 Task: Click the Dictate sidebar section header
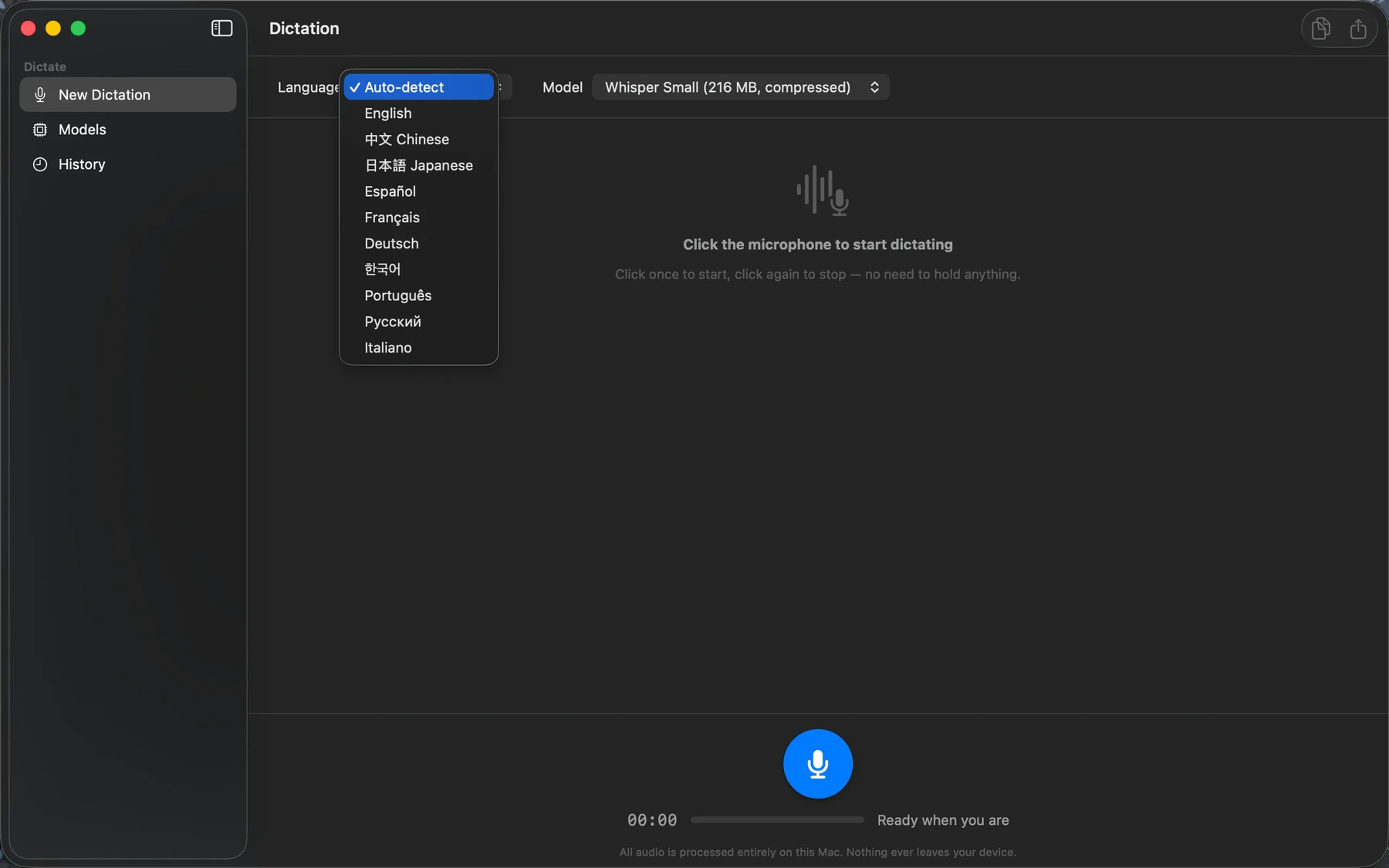[45, 66]
